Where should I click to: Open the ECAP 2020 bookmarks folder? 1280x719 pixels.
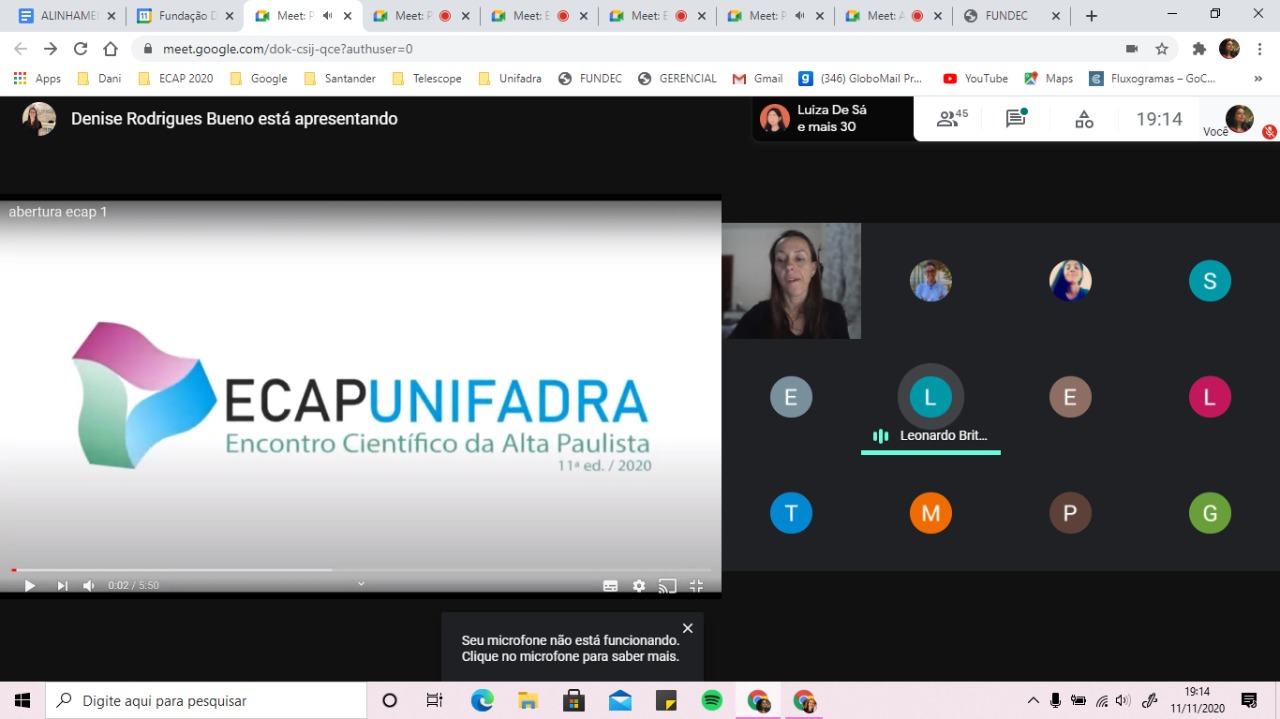tap(175, 78)
